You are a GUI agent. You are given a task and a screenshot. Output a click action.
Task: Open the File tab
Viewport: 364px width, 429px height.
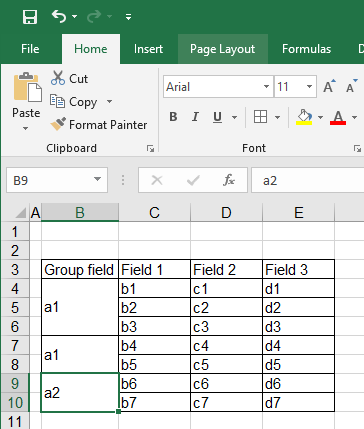(30, 49)
